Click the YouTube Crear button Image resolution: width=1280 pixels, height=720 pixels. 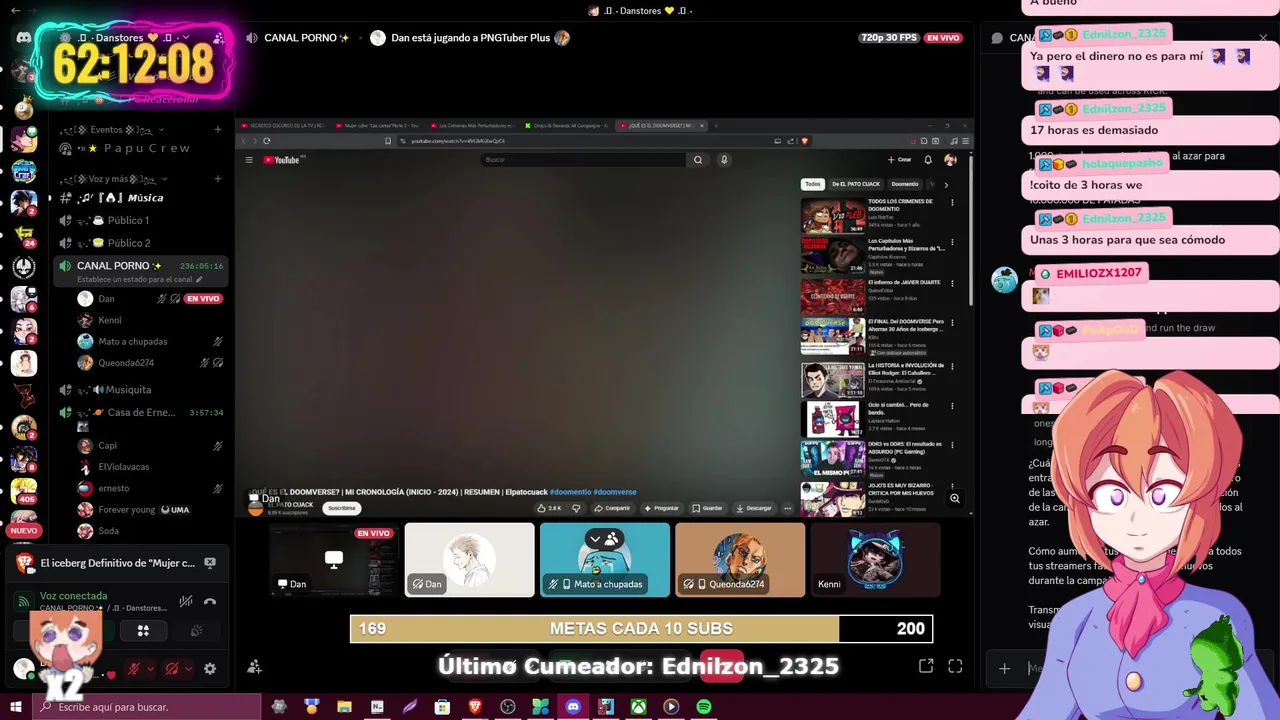click(899, 160)
